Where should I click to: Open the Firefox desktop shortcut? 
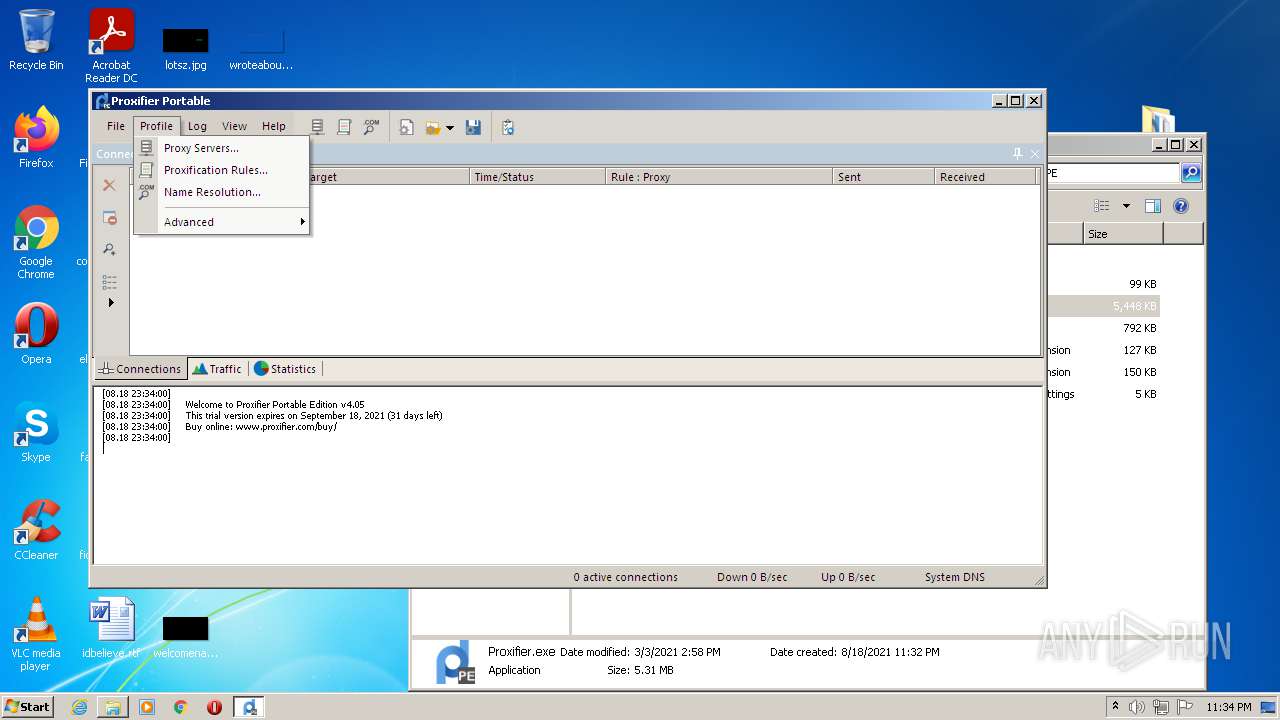coord(36,138)
